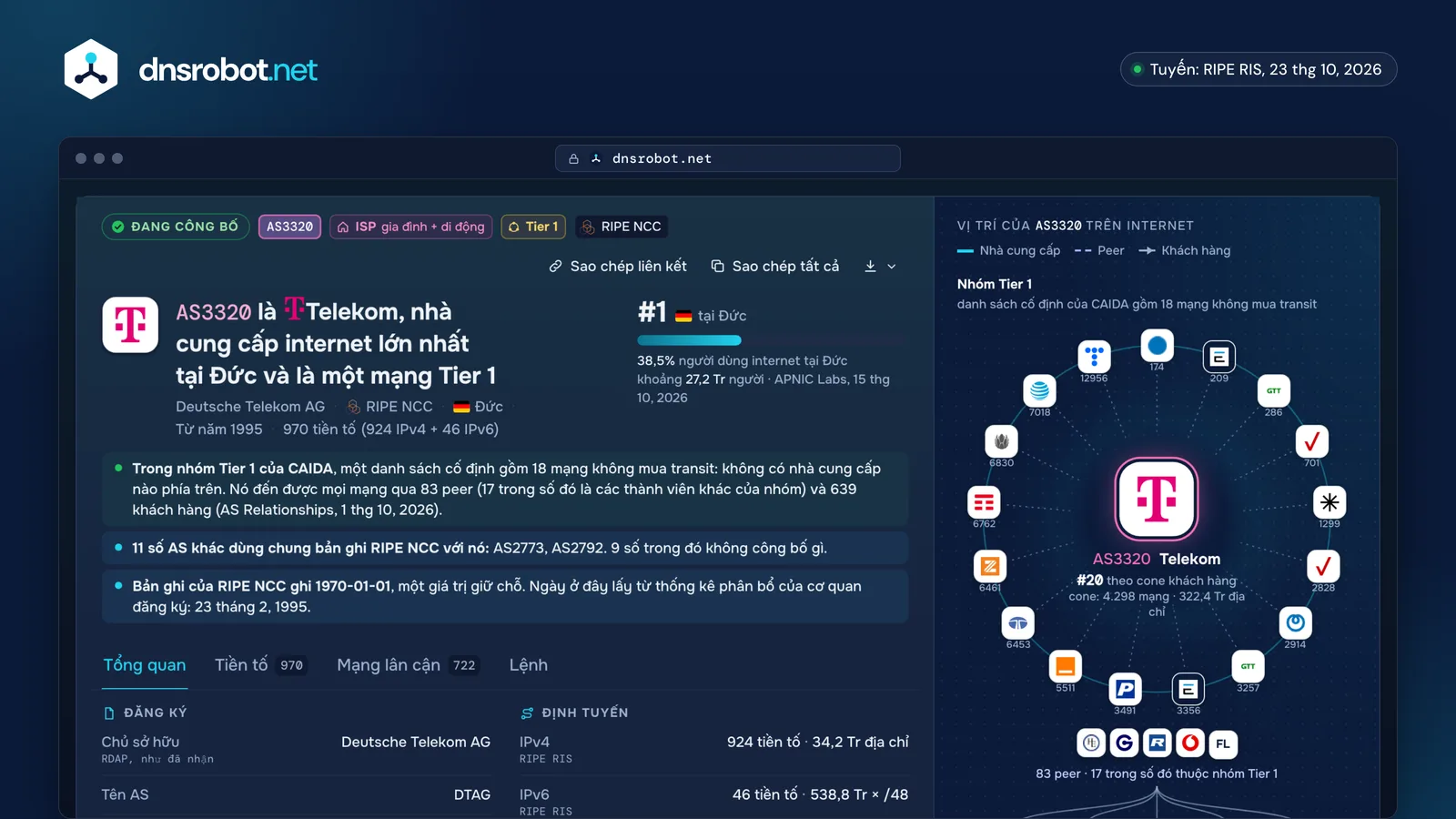Viewport: 1456px width, 819px height.
Task: Click the AS174 Cogent blue circle node
Action: click(x=1157, y=346)
